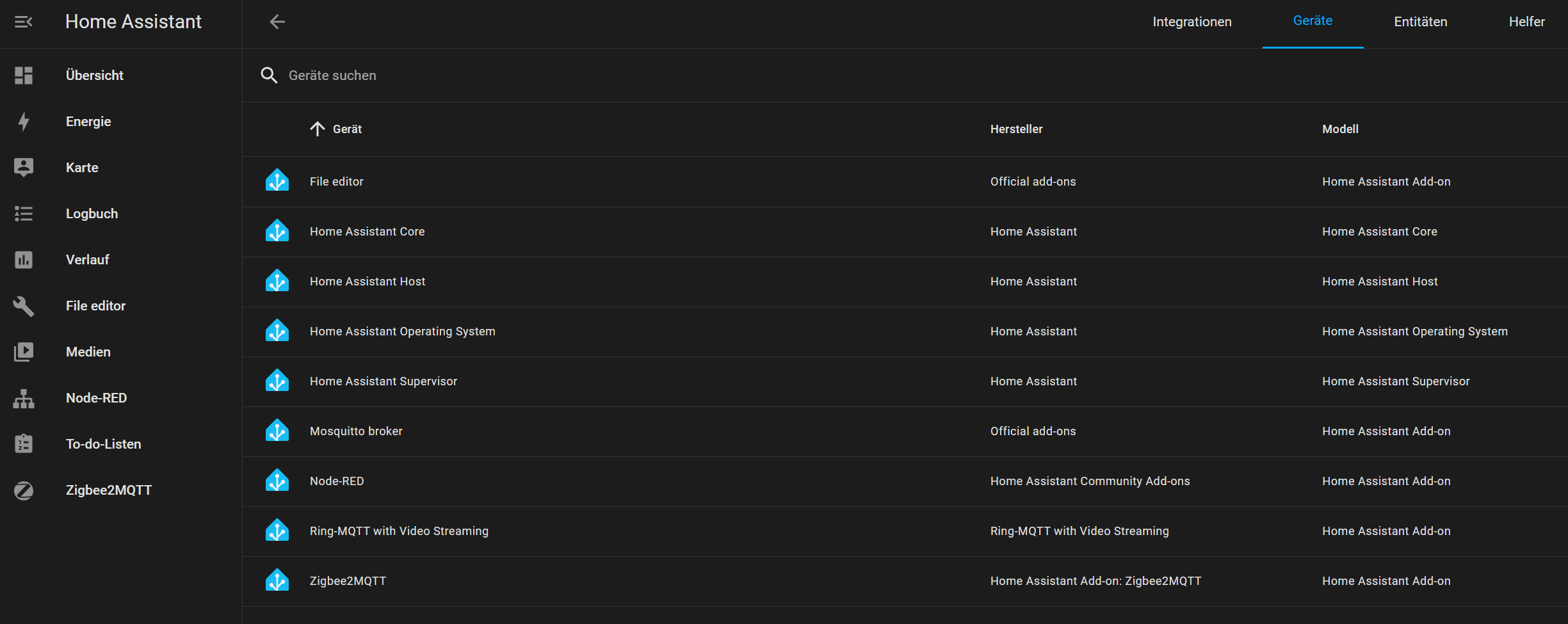Open the Mosquitto broker device row
This screenshot has width=1568, height=624.
click(905, 431)
